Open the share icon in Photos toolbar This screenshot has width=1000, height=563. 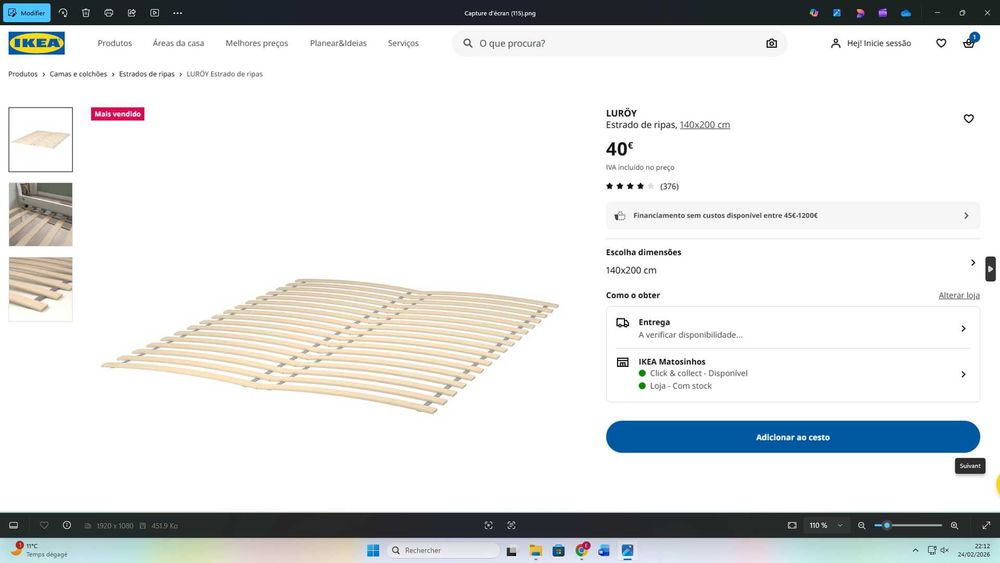coord(132,13)
